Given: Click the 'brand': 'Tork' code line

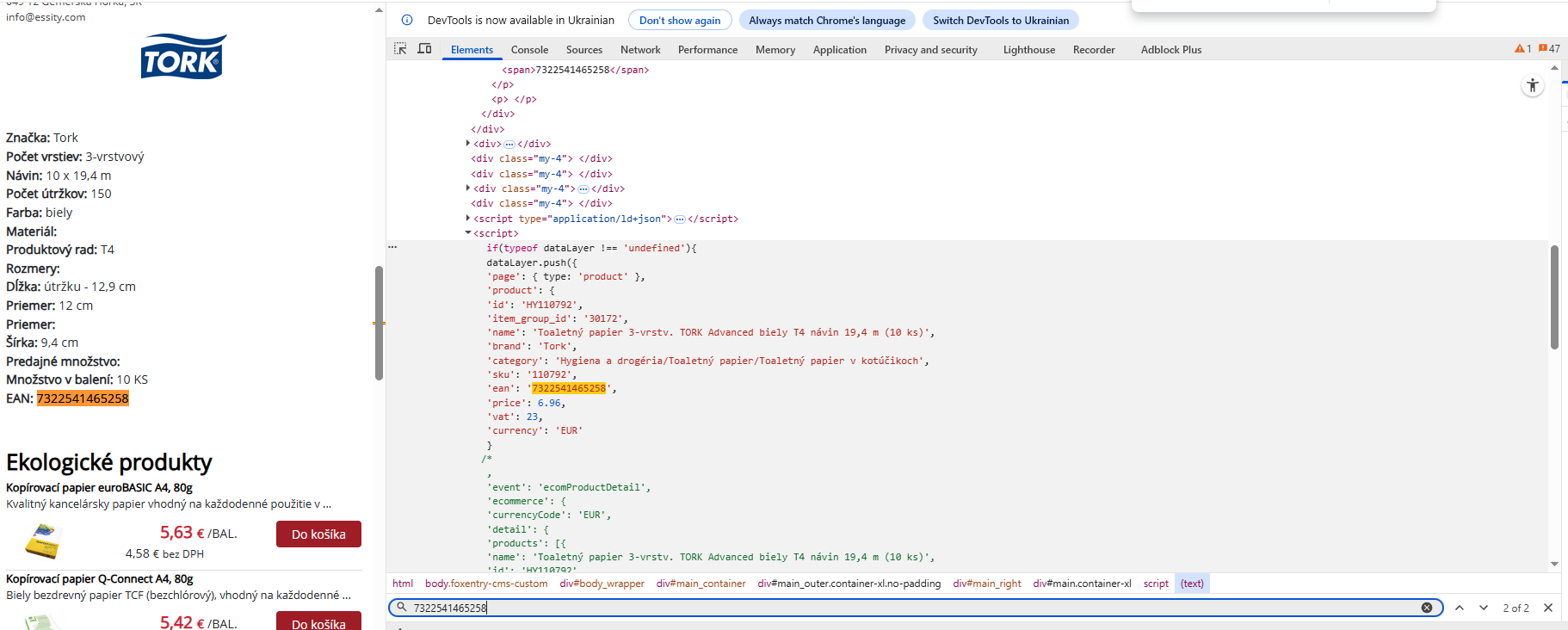Looking at the screenshot, I should [532, 346].
